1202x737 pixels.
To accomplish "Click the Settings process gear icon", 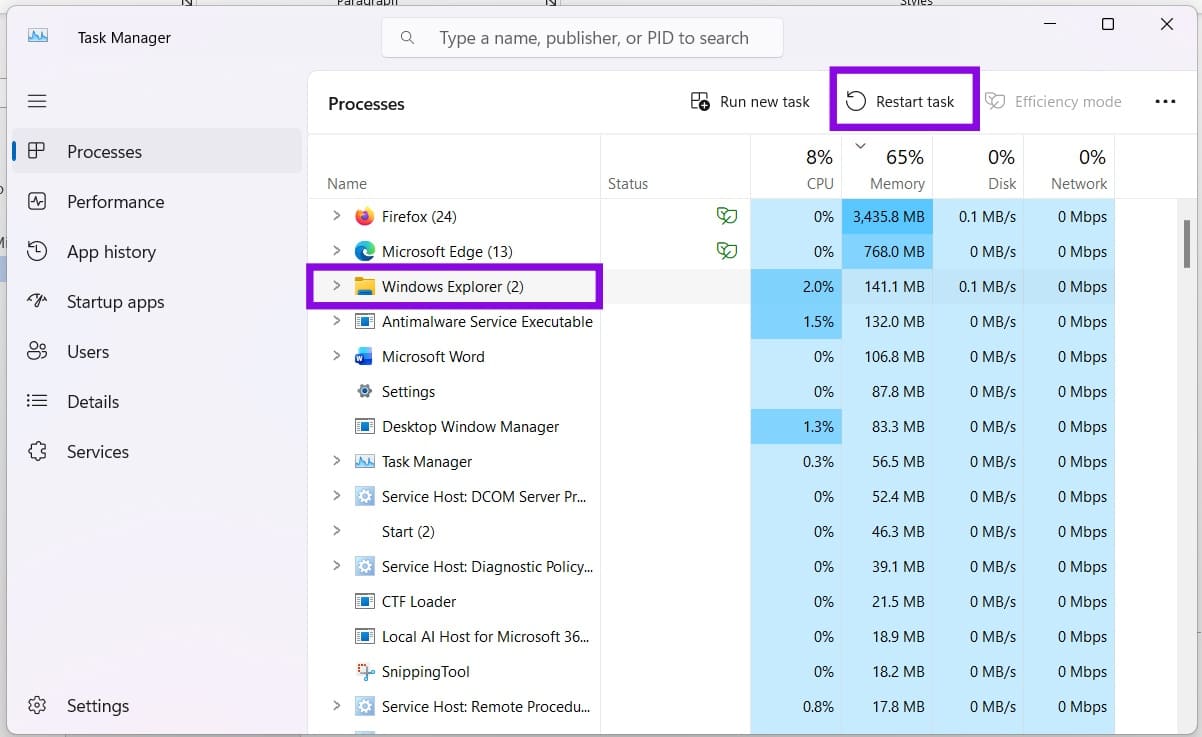I will 364,391.
